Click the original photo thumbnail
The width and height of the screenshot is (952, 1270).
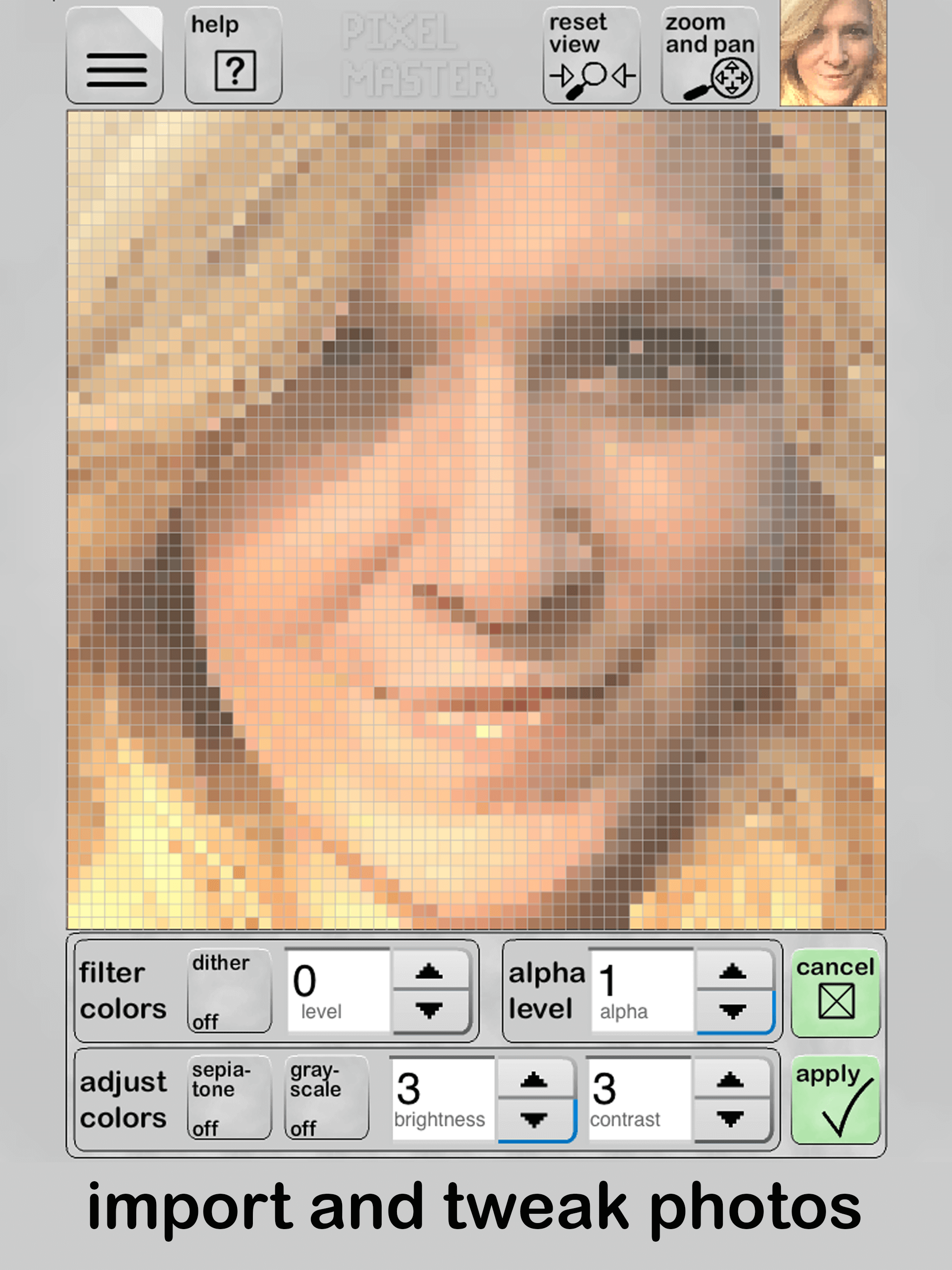pos(833,53)
